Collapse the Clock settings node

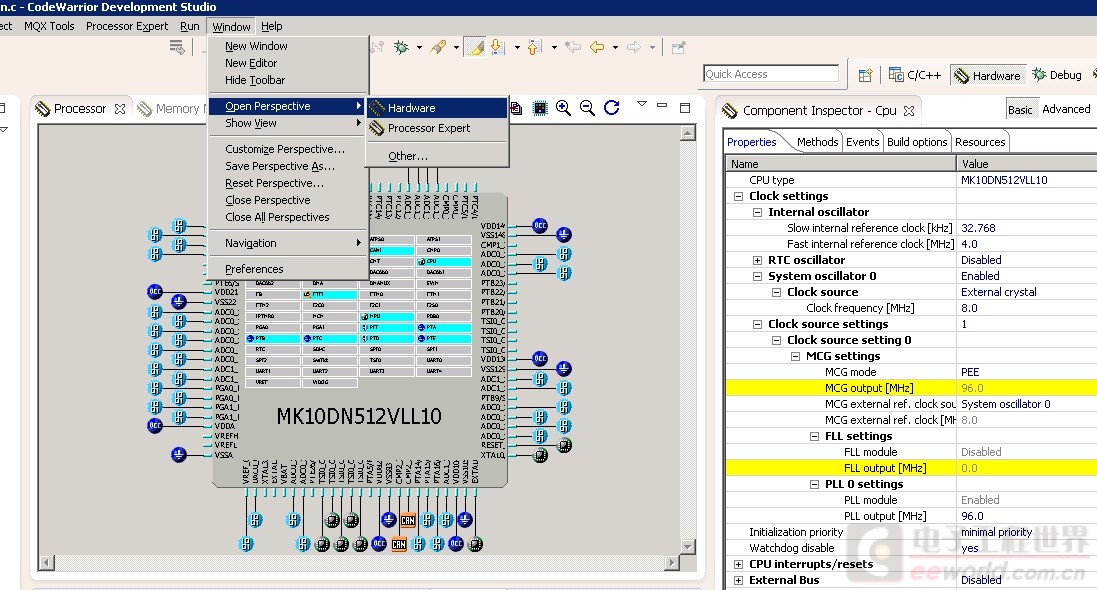[x=738, y=197]
